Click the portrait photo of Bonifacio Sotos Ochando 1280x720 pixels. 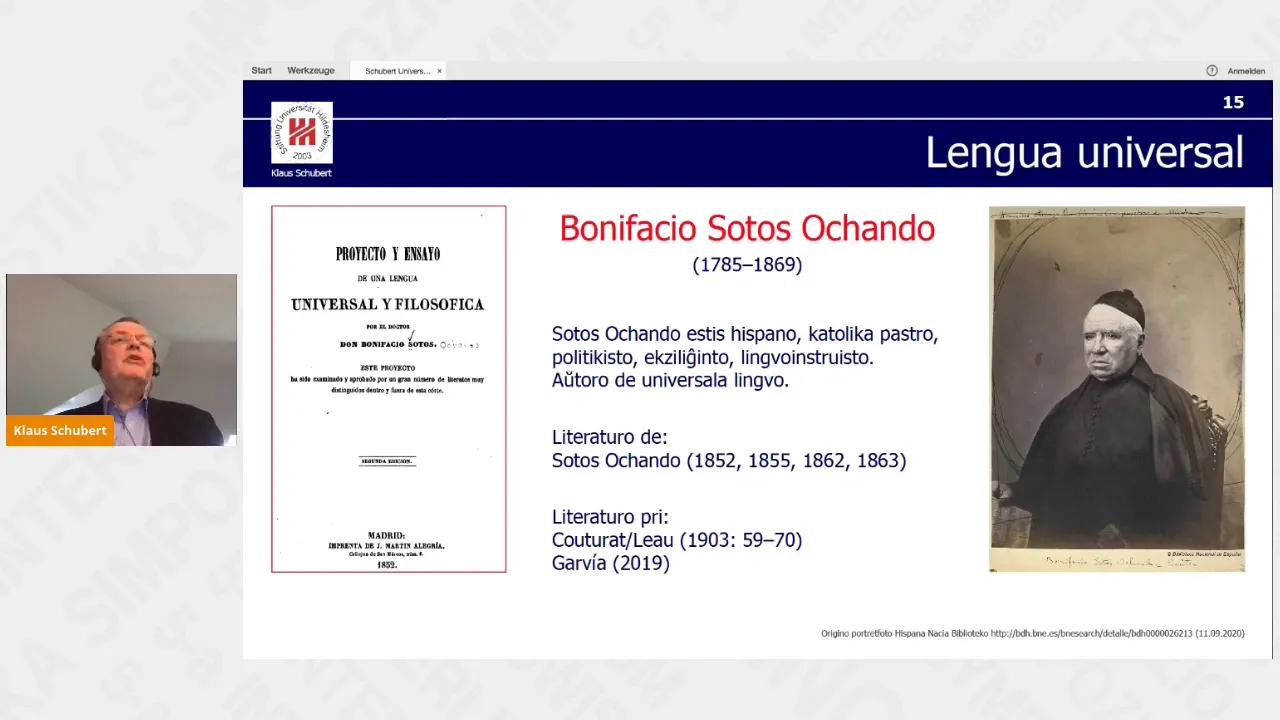pos(1117,390)
